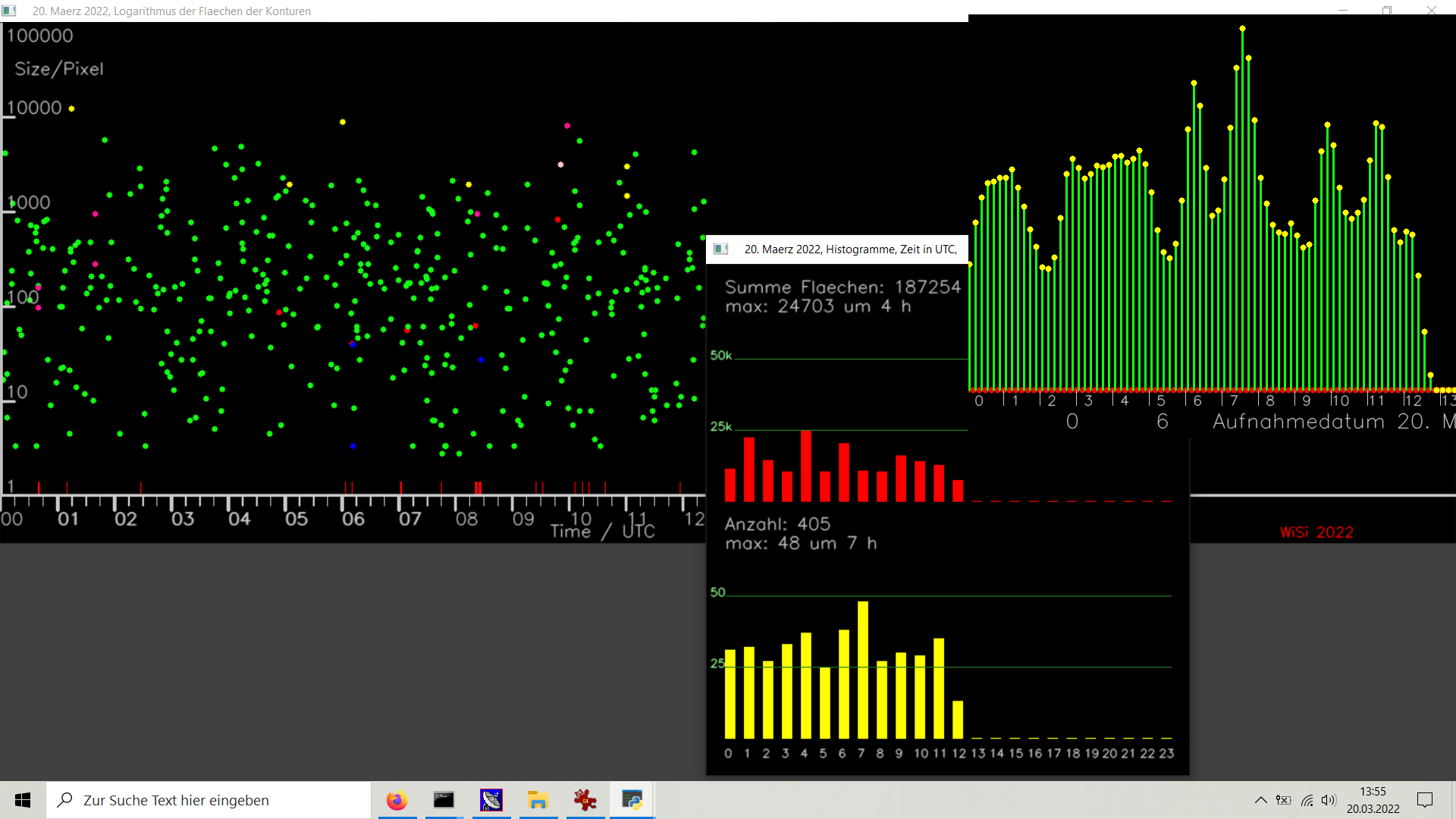Click the 'max: 24703 um 4 h' text
This screenshot has height=819, width=1456.
pos(818,306)
